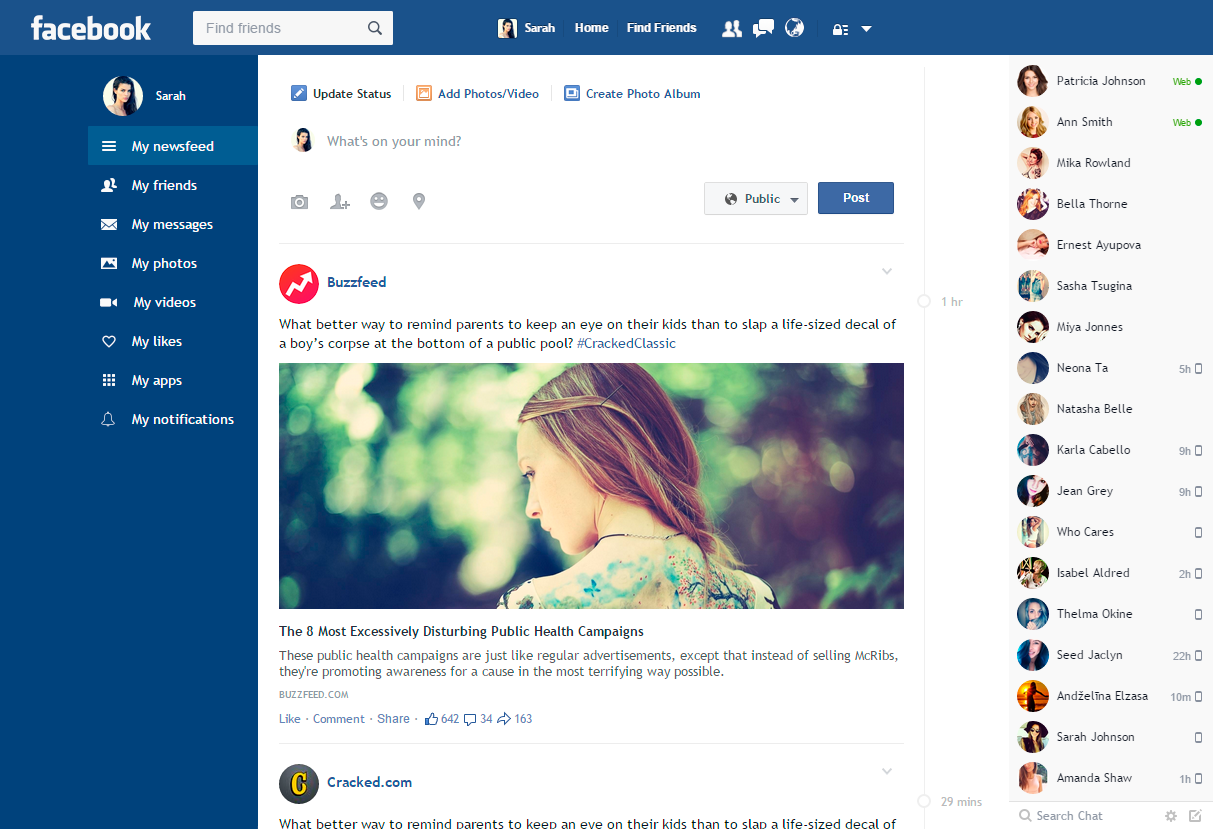Open the #CrackedClassic hashtag link
The image size is (1213, 829).
point(626,343)
